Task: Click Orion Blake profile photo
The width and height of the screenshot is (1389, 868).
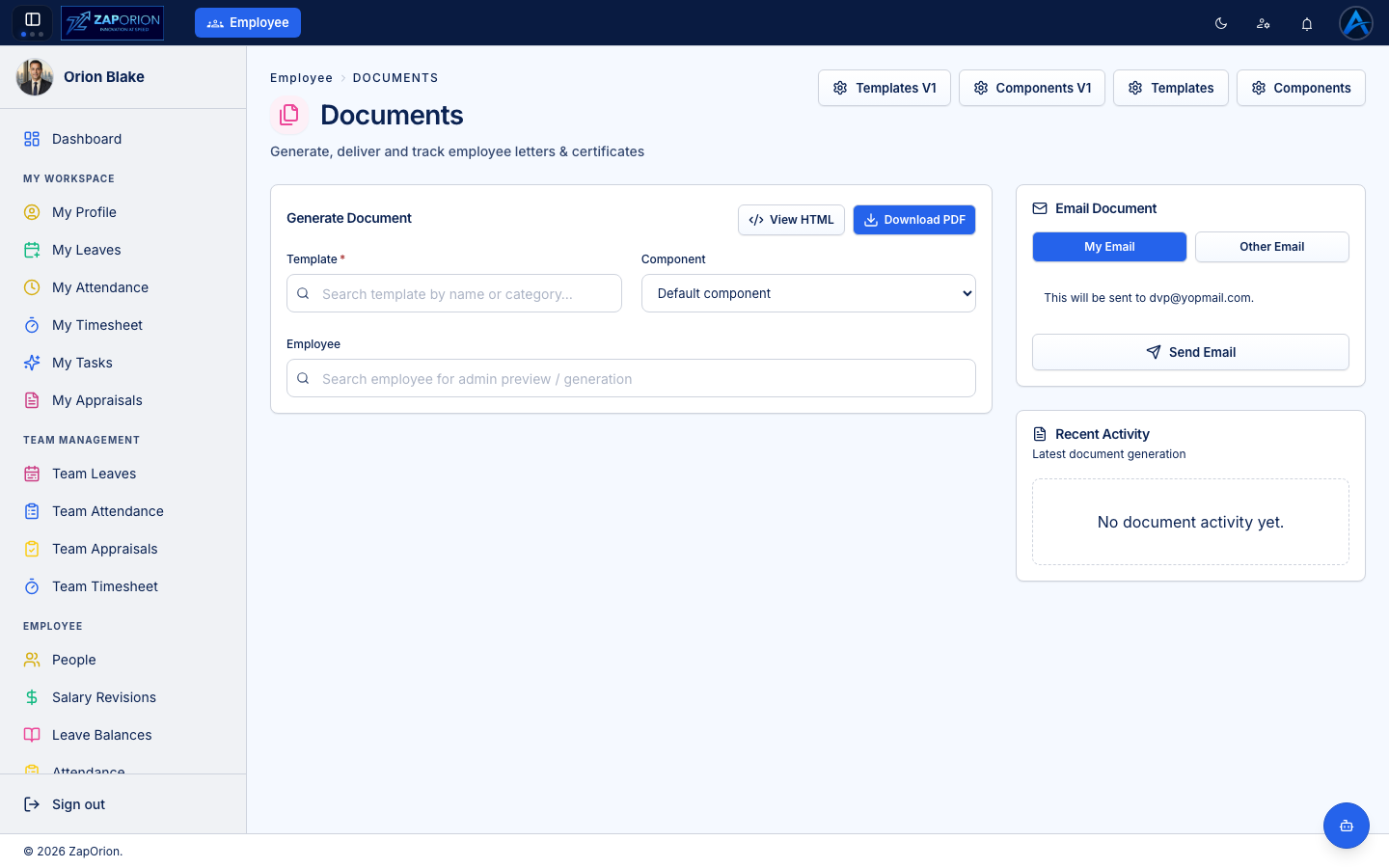Action: coord(35,77)
